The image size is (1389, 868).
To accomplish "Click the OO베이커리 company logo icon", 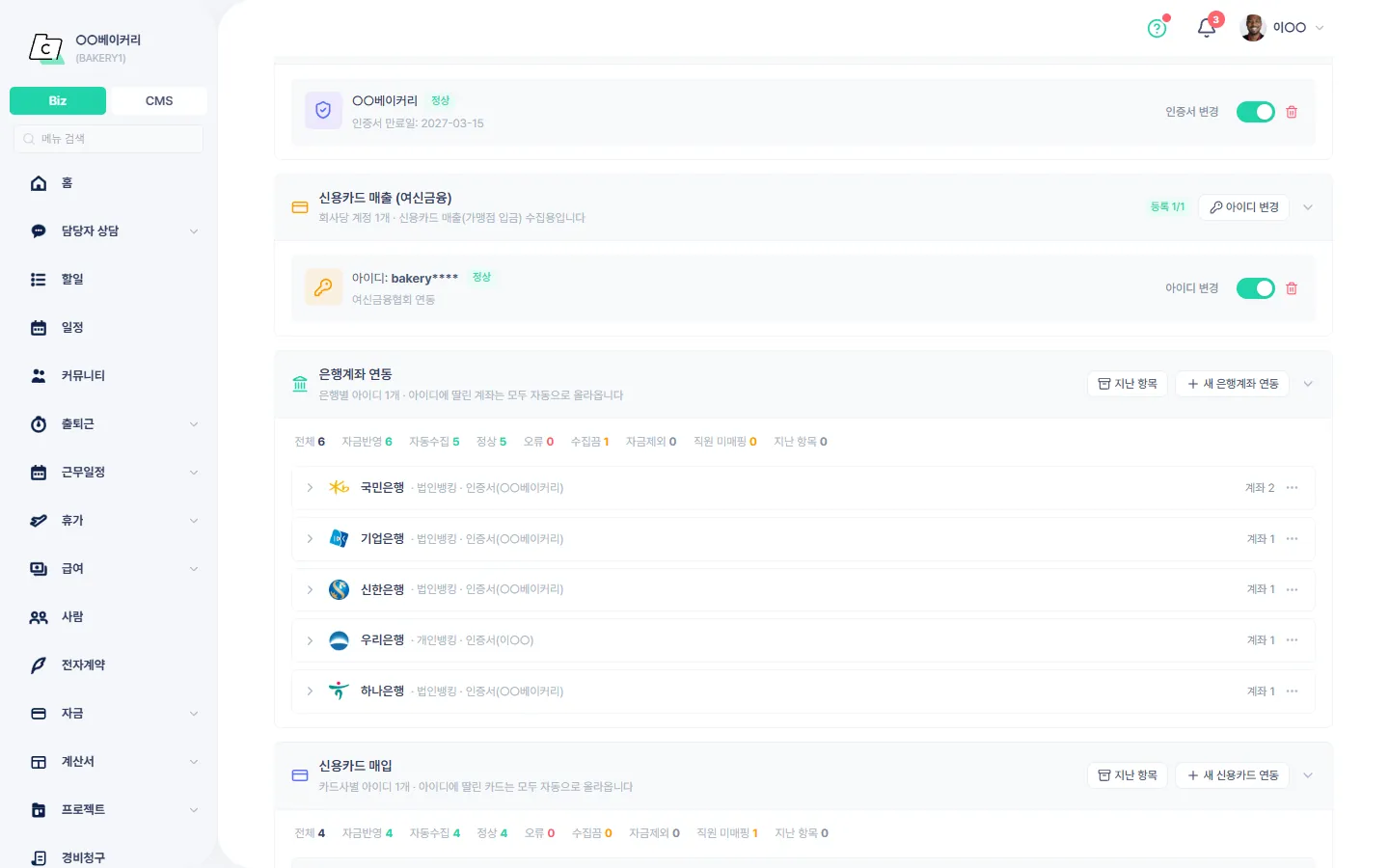I will point(46,47).
